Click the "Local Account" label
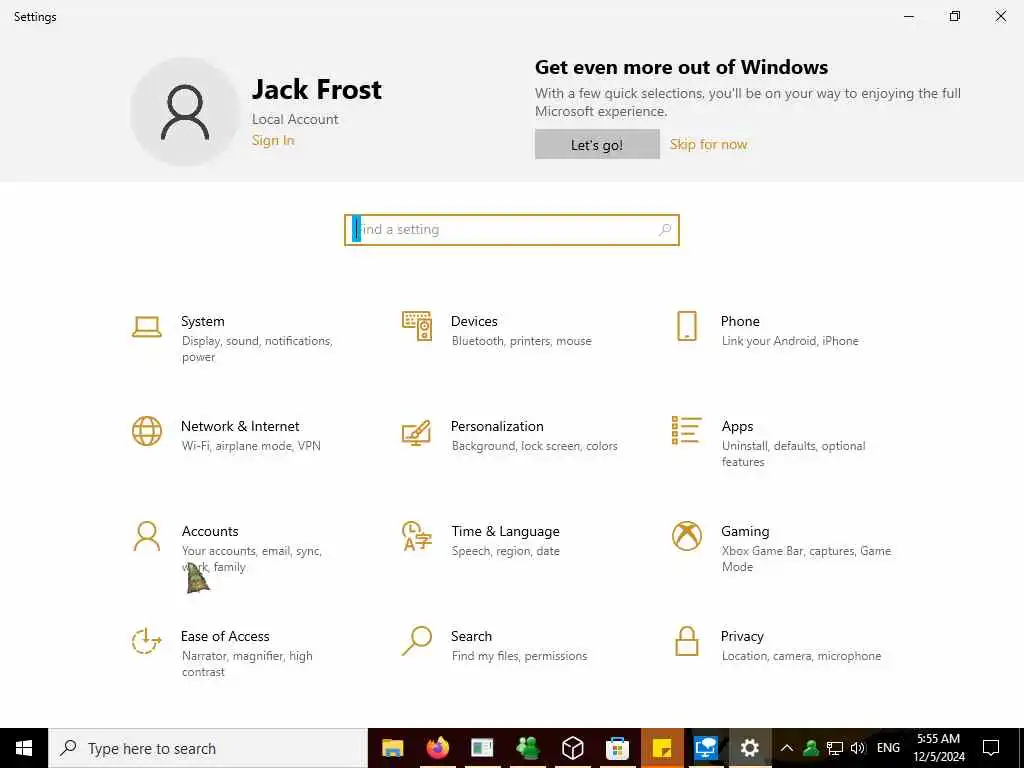Screen dimensions: 1024x768 (x=295, y=120)
